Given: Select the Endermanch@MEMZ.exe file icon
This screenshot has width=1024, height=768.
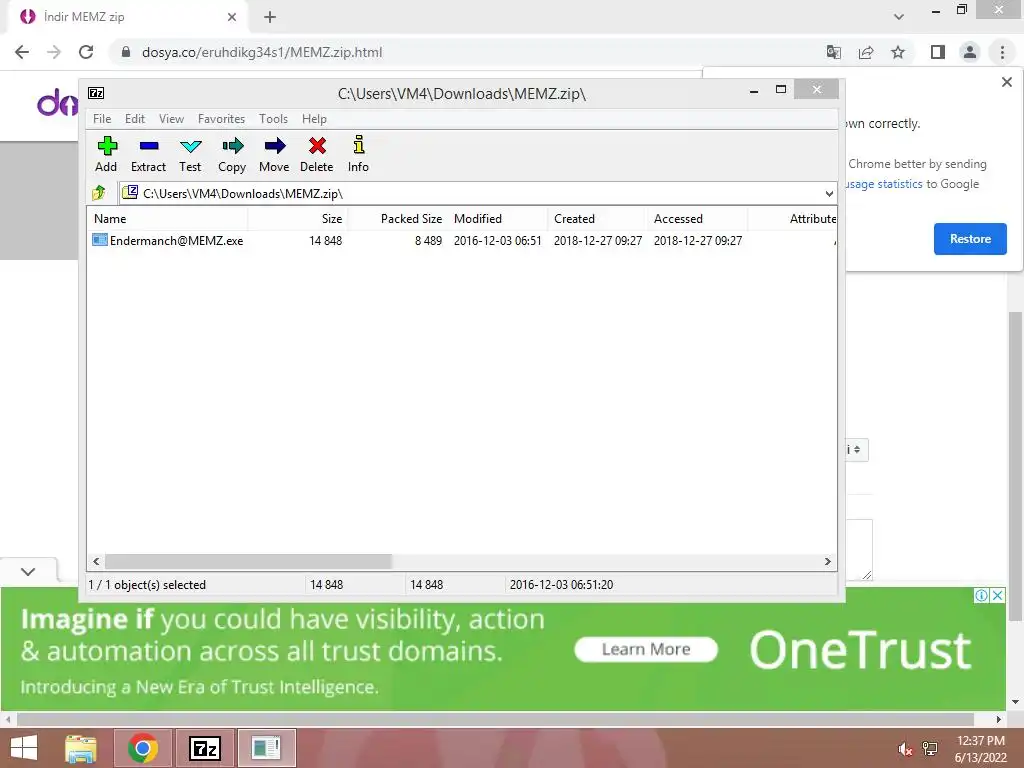Looking at the screenshot, I should (99, 240).
